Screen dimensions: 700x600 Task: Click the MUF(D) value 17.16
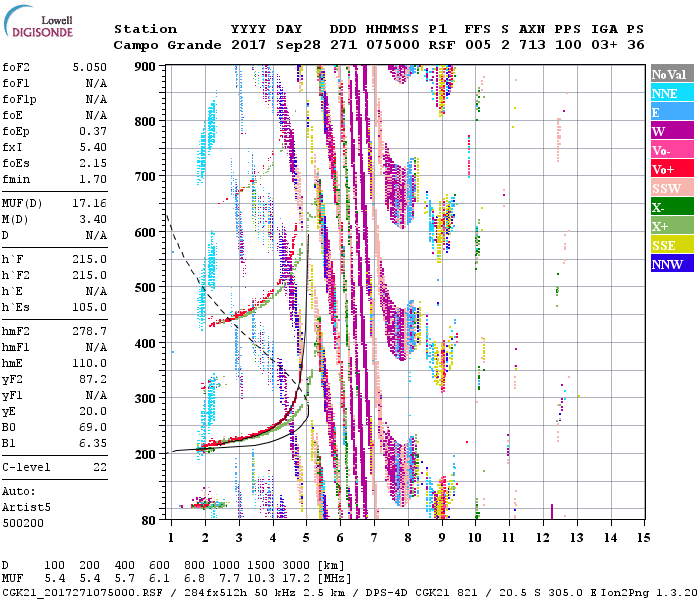tap(90, 204)
